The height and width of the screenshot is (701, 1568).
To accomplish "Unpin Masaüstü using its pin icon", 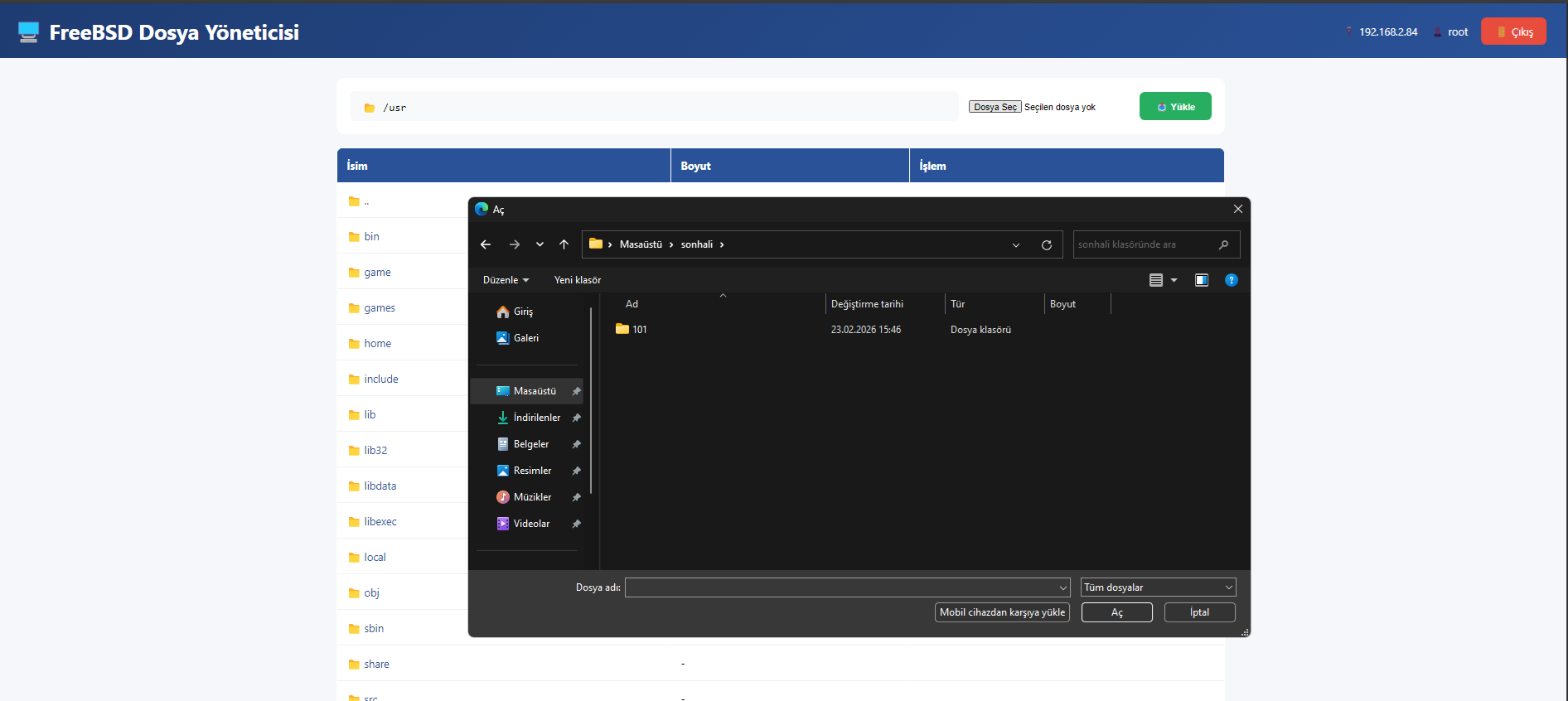I will [x=576, y=391].
